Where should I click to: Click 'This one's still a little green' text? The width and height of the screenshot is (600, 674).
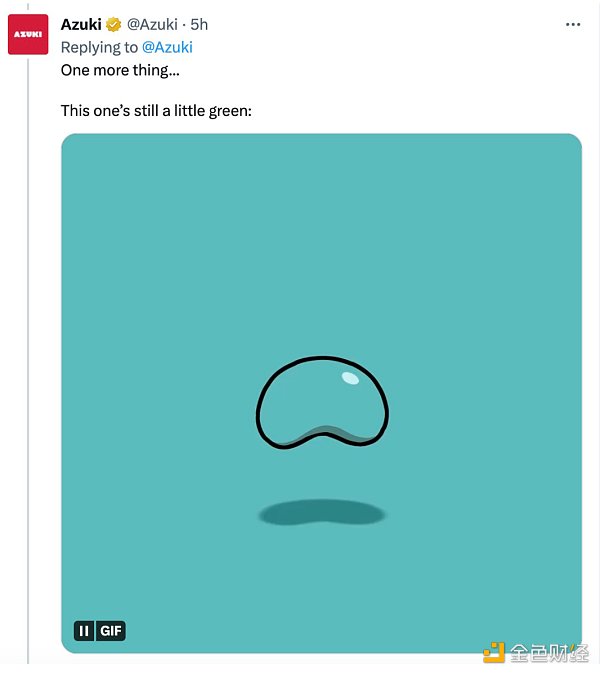tap(156, 110)
